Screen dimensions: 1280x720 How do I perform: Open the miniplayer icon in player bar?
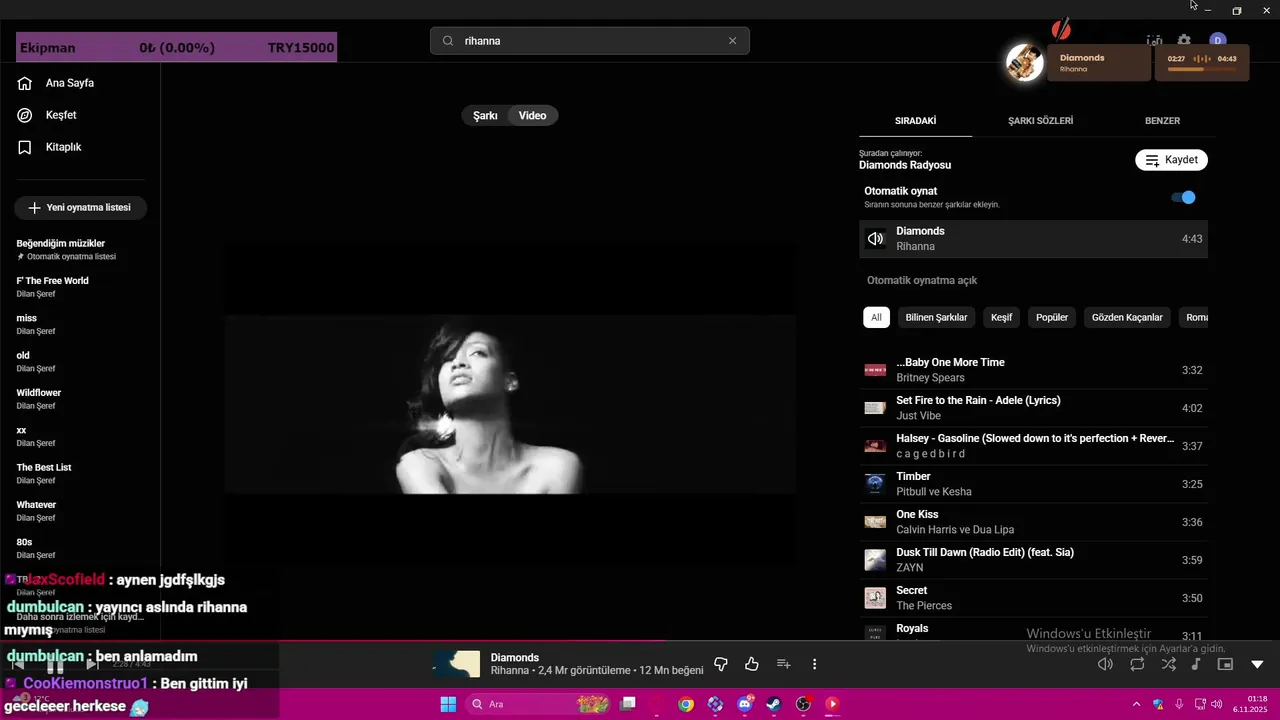coord(1225,664)
